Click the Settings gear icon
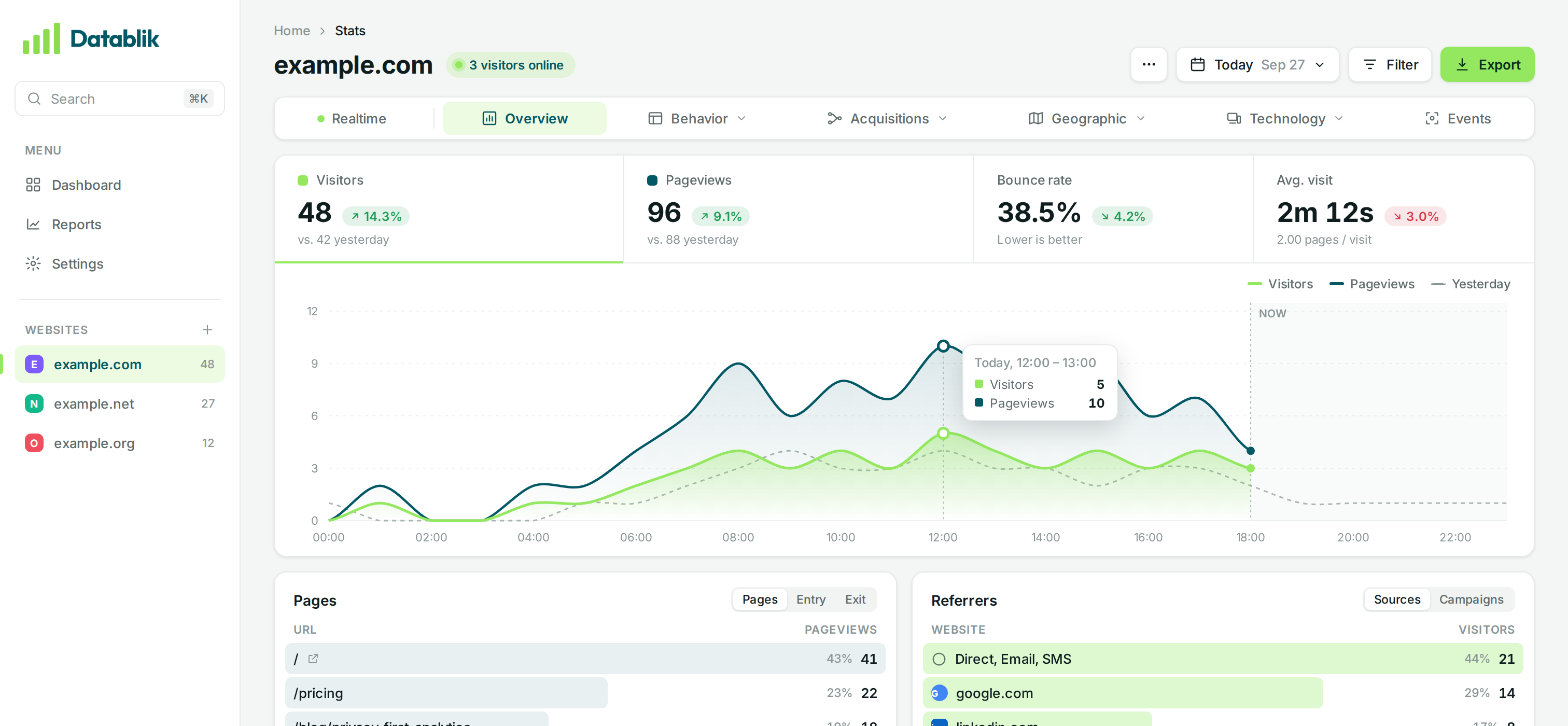This screenshot has width=1568, height=726. pyautogui.click(x=33, y=263)
